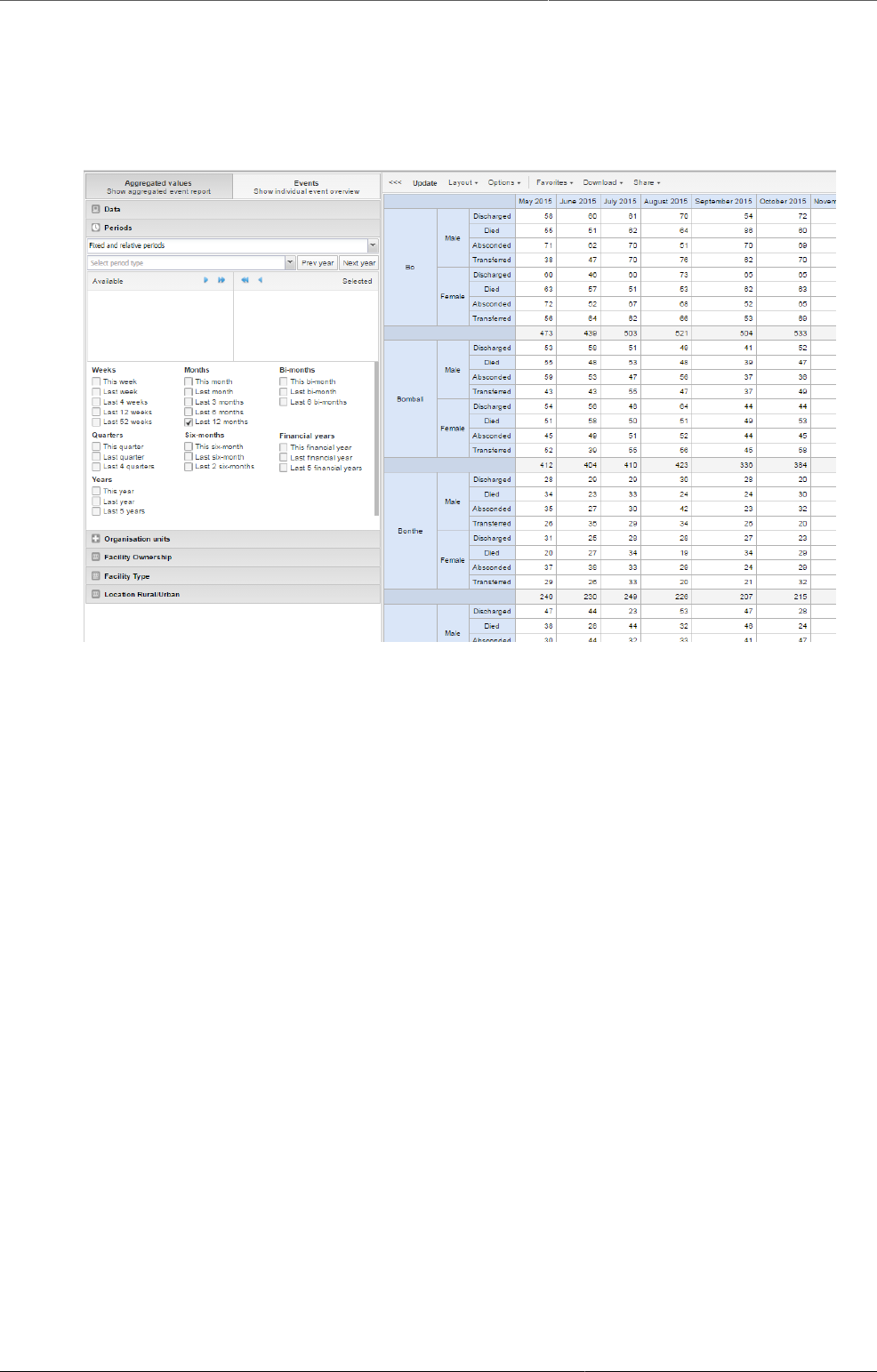Image resolution: width=877 pixels, height=1372 pixels.
Task: Click the Bo row header cell
Action: pyautogui.click(x=410, y=267)
